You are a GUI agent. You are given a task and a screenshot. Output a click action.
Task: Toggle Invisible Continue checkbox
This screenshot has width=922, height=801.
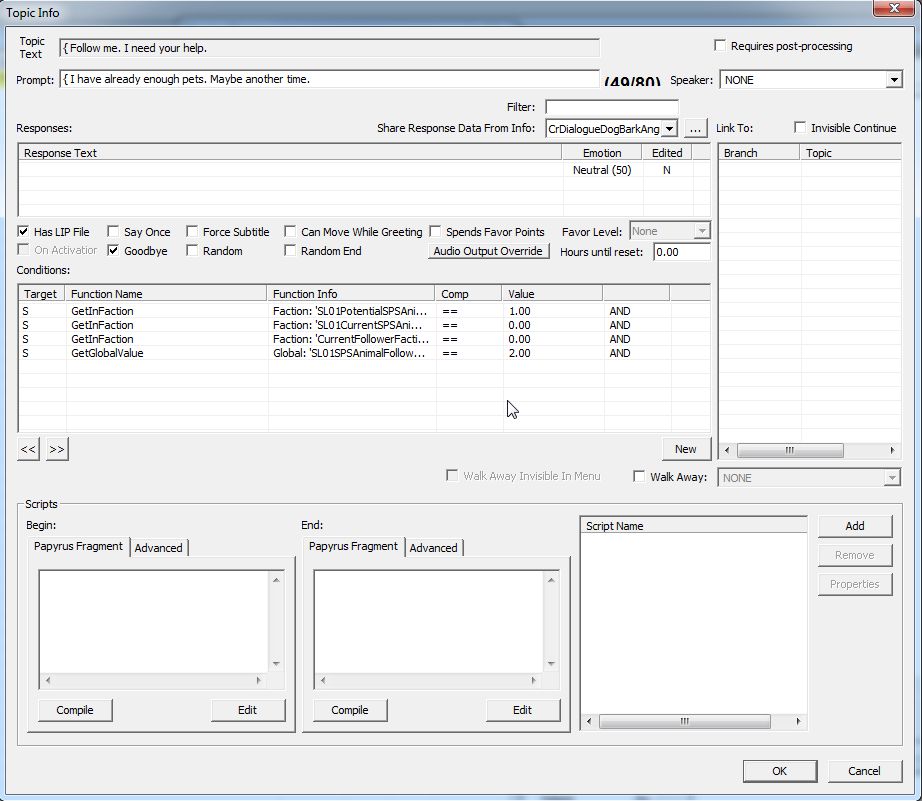tap(800, 127)
